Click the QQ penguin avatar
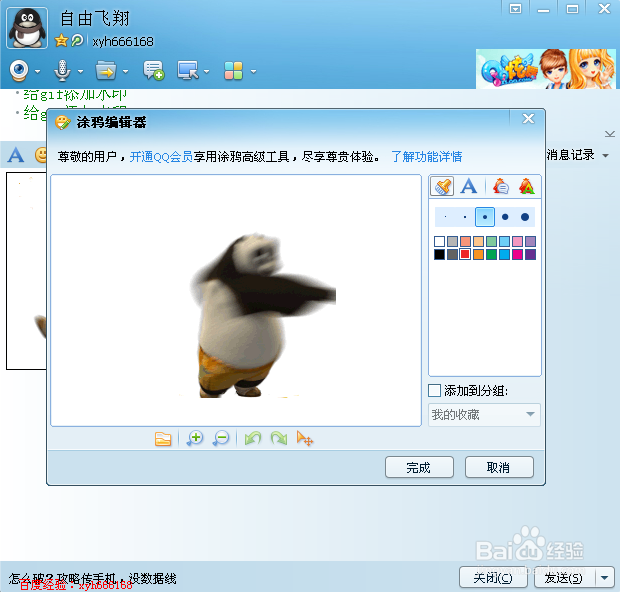 [x=27, y=28]
